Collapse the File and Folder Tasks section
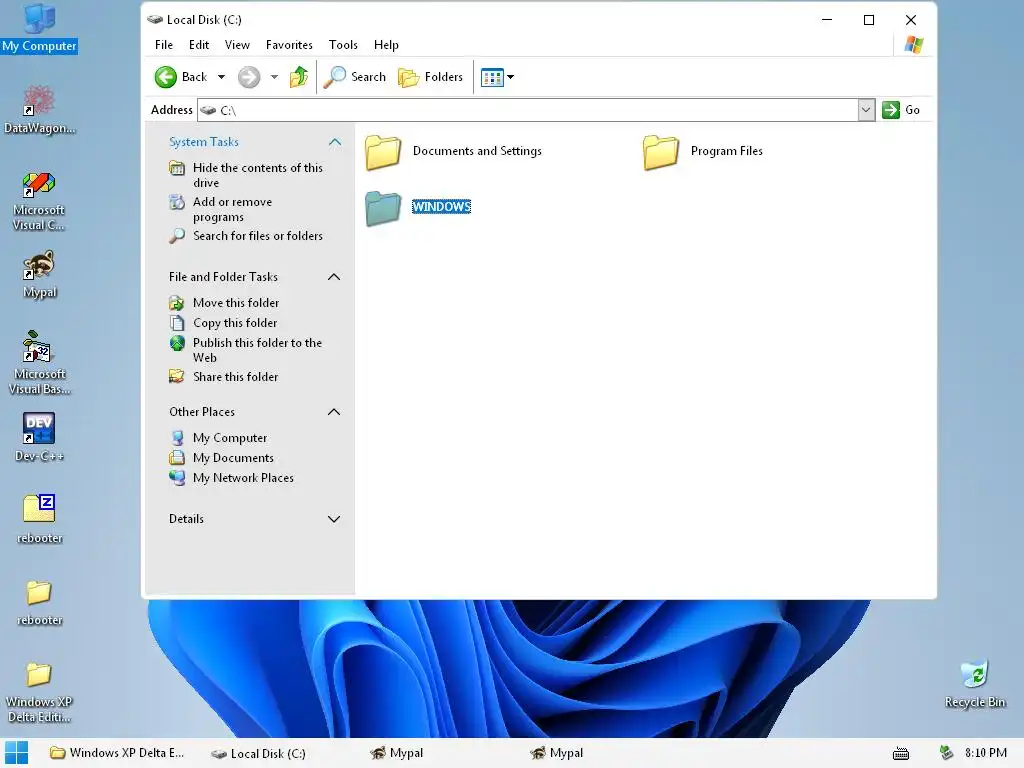 (x=334, y=277)
